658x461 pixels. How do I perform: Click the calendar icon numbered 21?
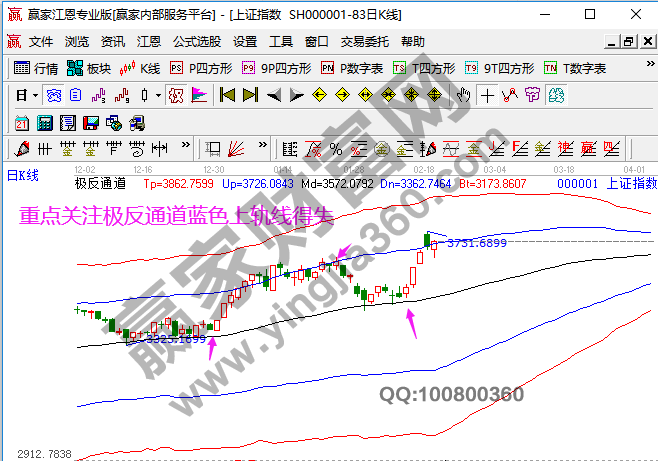(x=22, y=122)
